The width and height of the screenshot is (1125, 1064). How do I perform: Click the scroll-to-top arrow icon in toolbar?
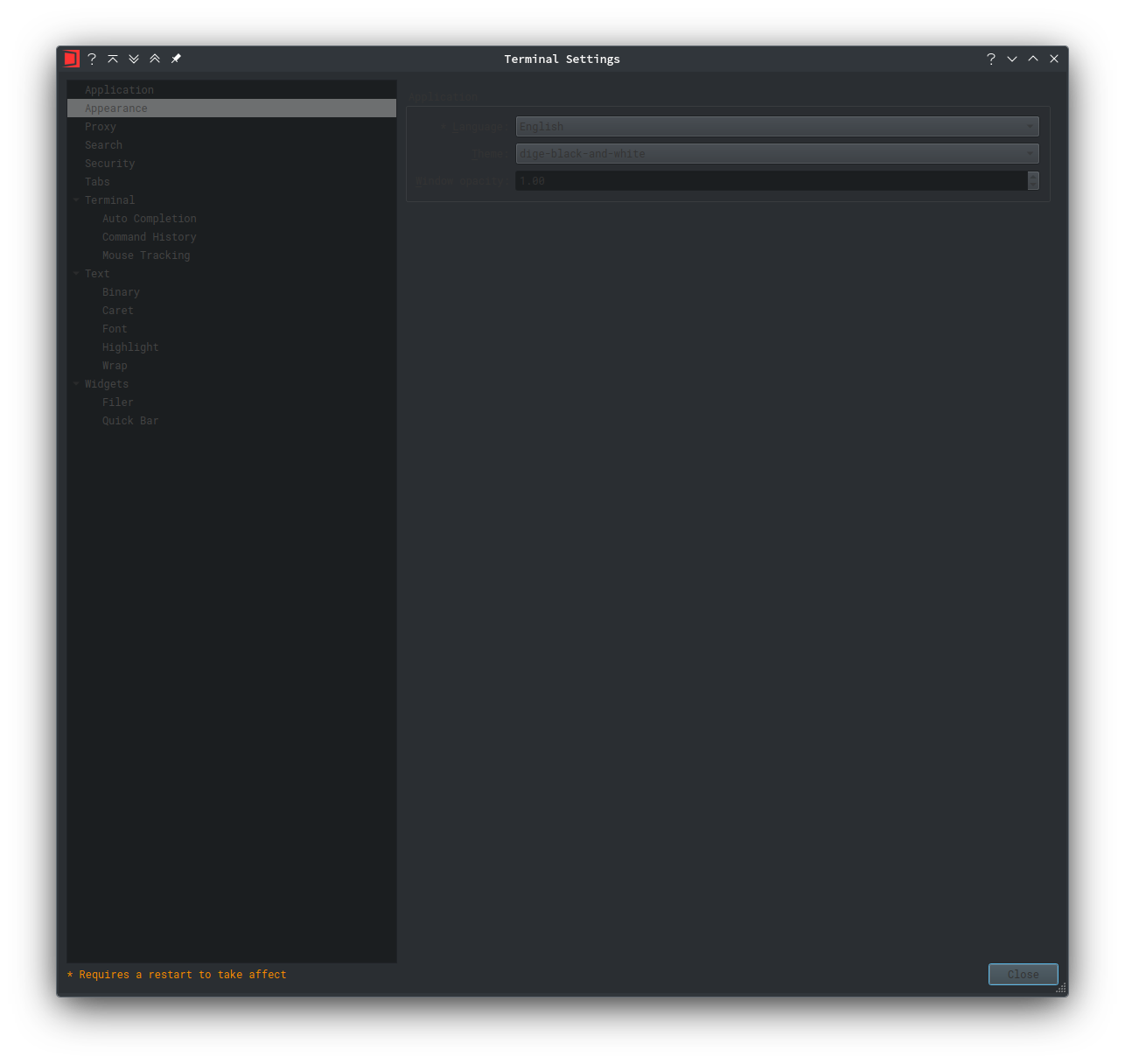(x=113, y=59)
